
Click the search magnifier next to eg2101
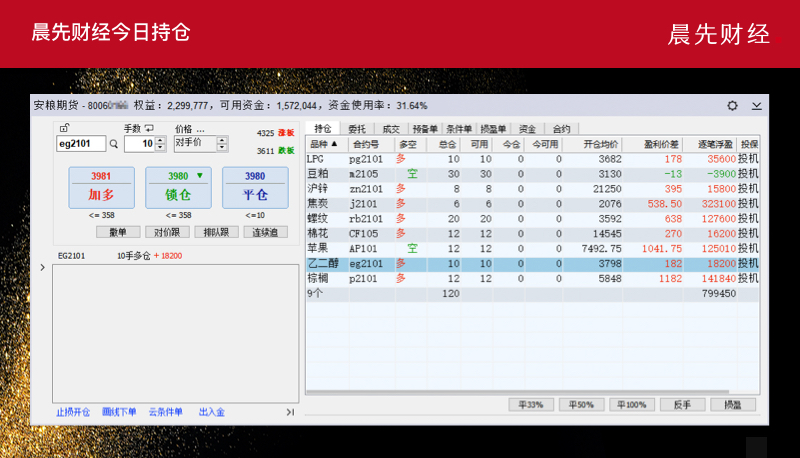coord(113,144)
